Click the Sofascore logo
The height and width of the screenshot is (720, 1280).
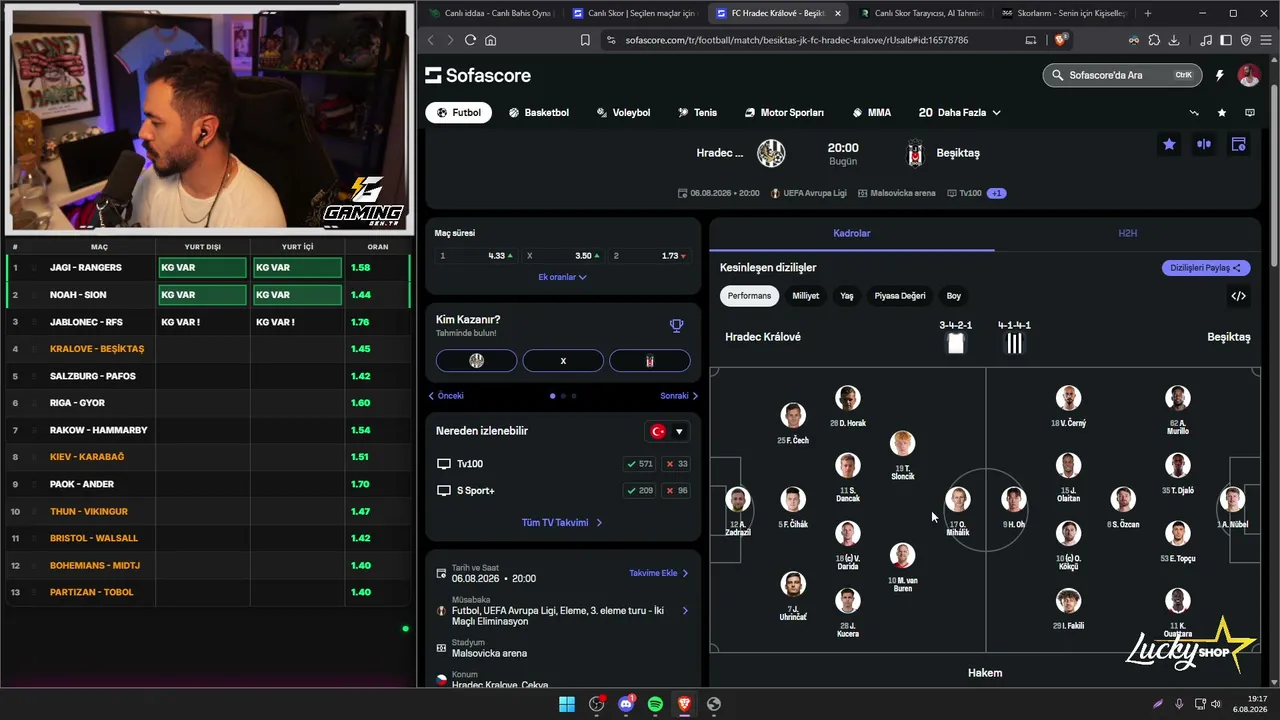pyautogui.click(x=478, y=75)
